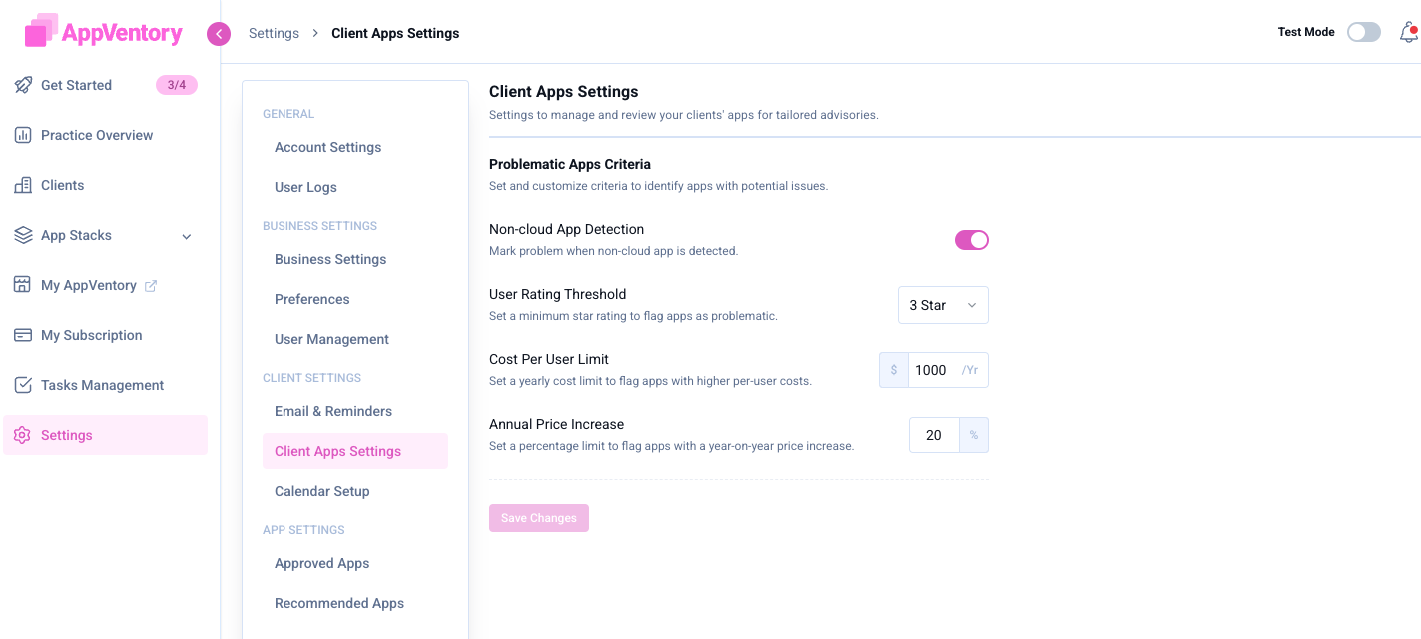Click the percent suffix in Annual Price field

click(974, 435)
